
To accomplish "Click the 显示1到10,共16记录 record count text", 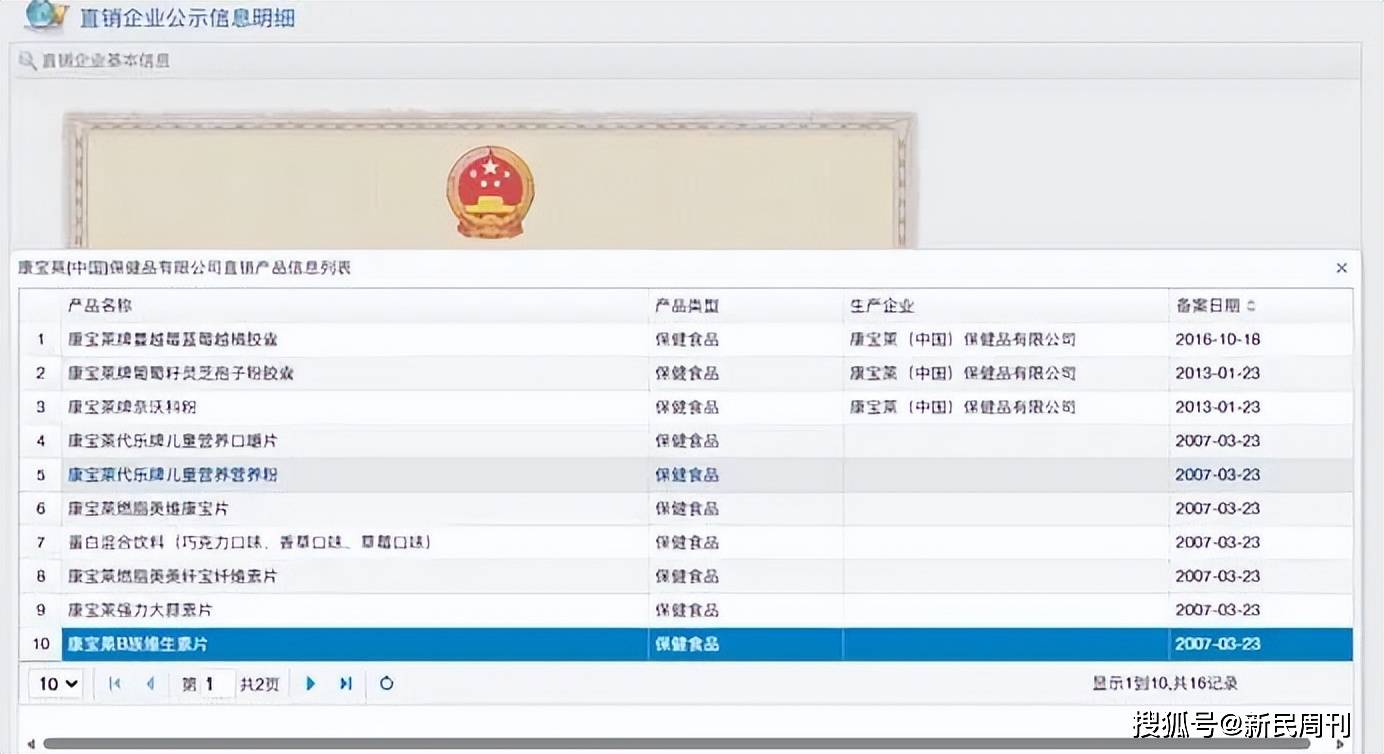I will 1165,684.
